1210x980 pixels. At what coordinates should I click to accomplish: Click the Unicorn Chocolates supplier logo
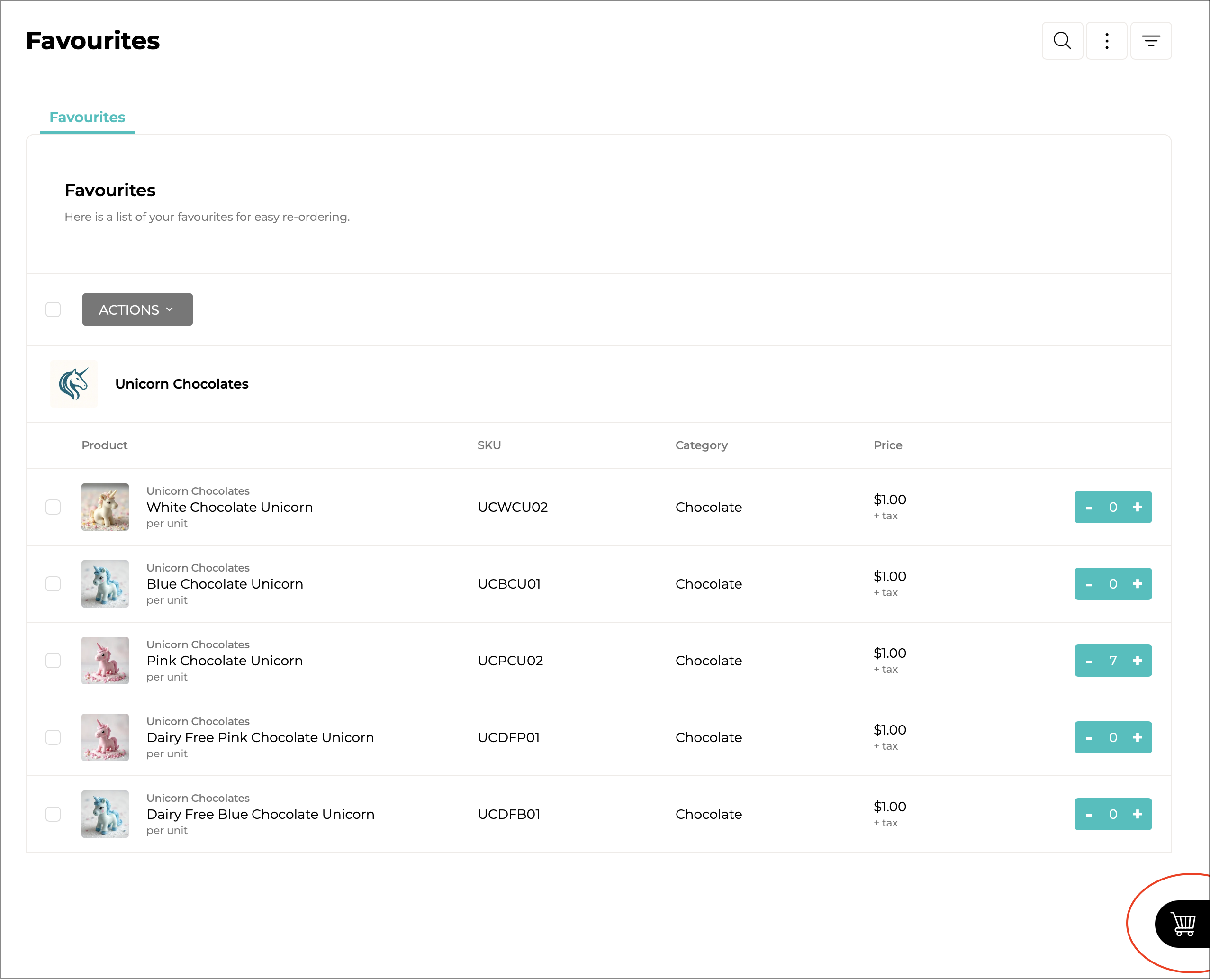[74, 384]
